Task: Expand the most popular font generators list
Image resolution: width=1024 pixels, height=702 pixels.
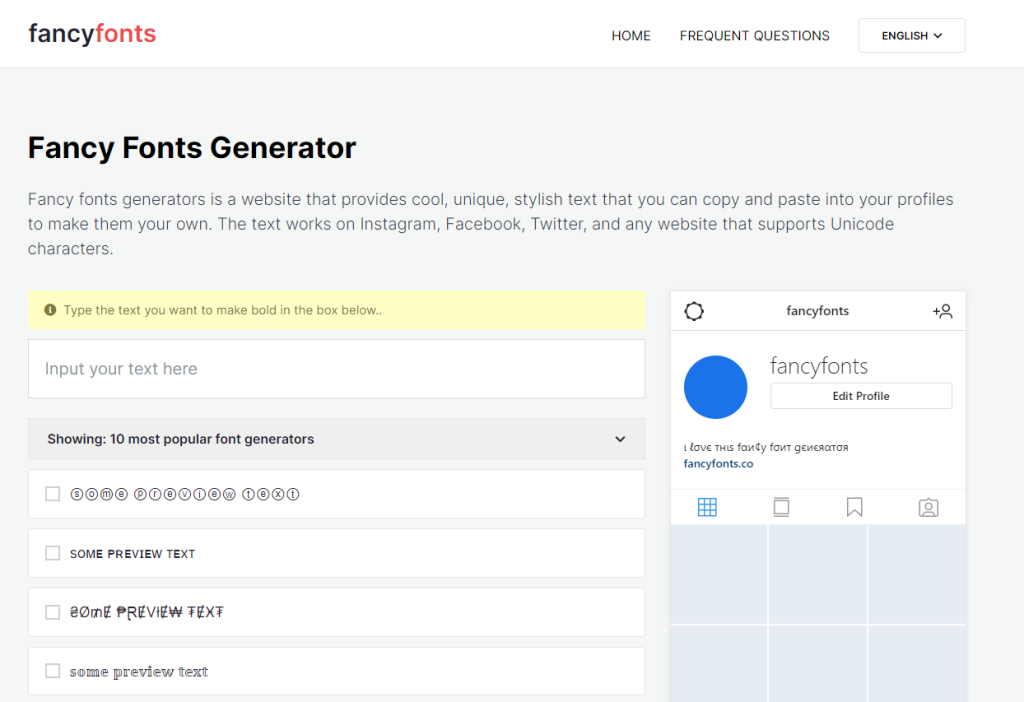Action: pyautogui.click(x=620, y=439)
